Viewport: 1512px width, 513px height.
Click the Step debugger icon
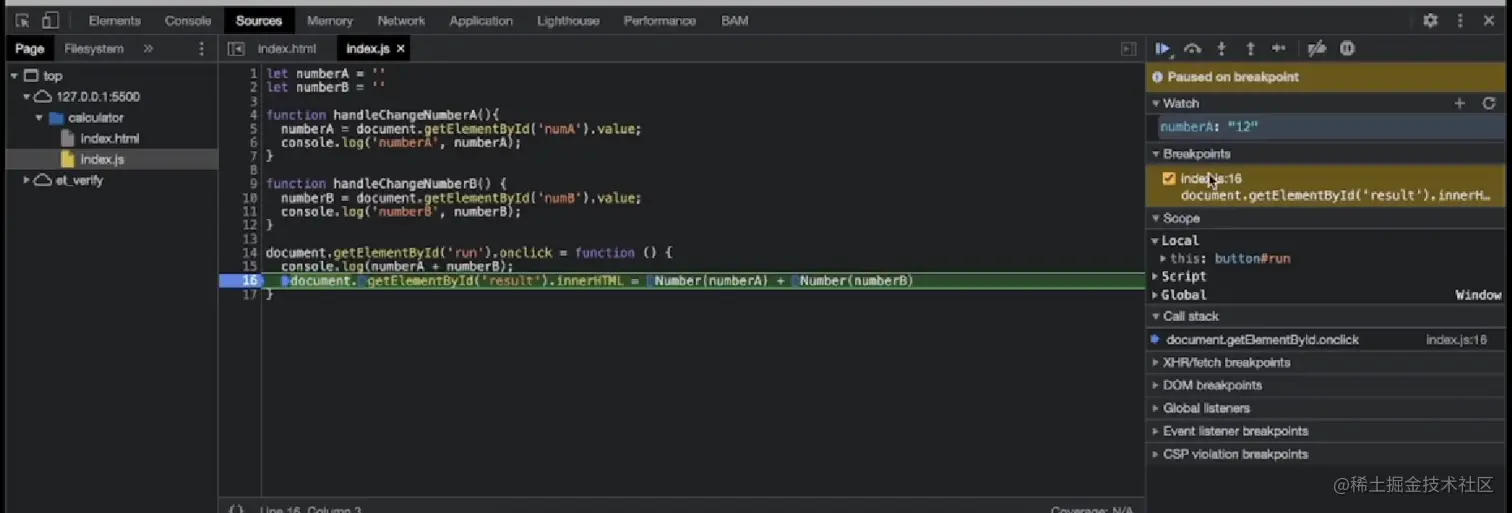pos(1279,48)
